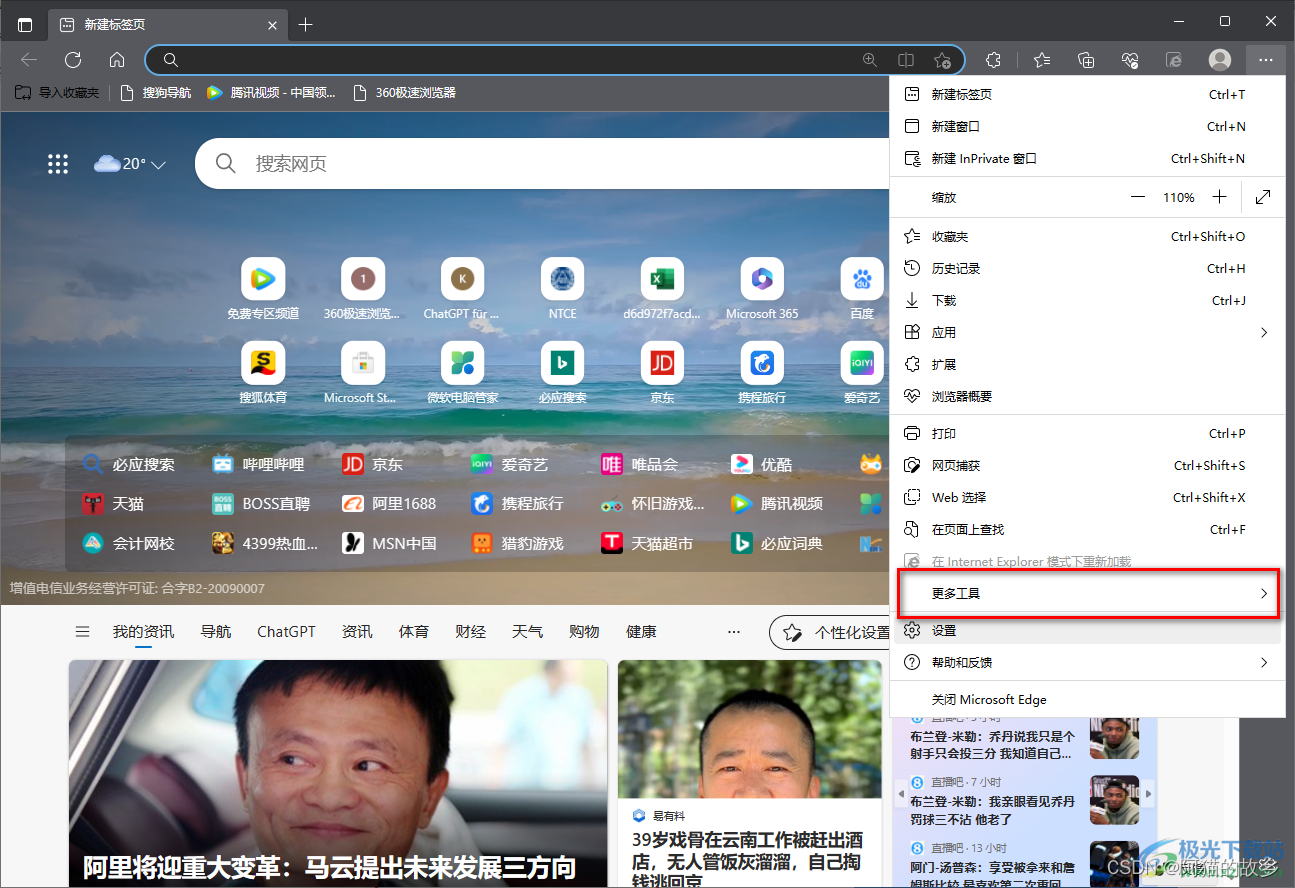This screenshot has height=888, width=1295.
Task: Select 新建 InPrivate 窗口 menu entry
Action: click(x=1087, y=158)
